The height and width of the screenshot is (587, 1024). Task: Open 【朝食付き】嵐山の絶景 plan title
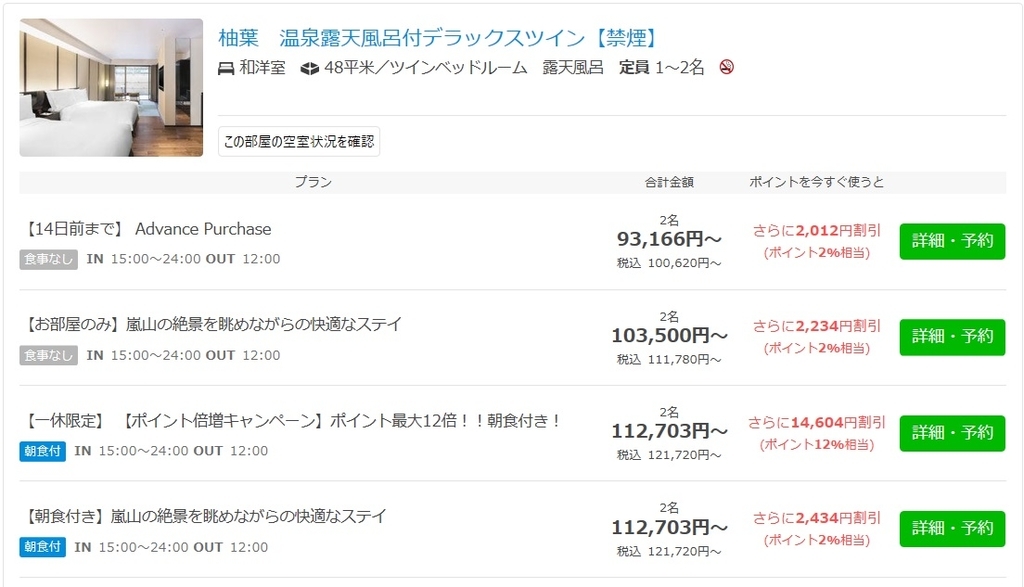[204, 516]
